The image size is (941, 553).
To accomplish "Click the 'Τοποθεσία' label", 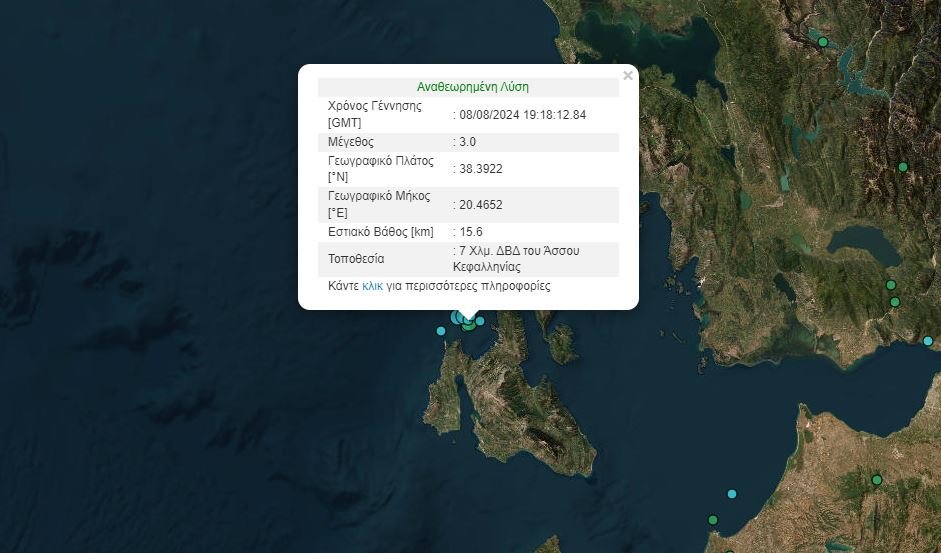I will click(x=356, y=259).
